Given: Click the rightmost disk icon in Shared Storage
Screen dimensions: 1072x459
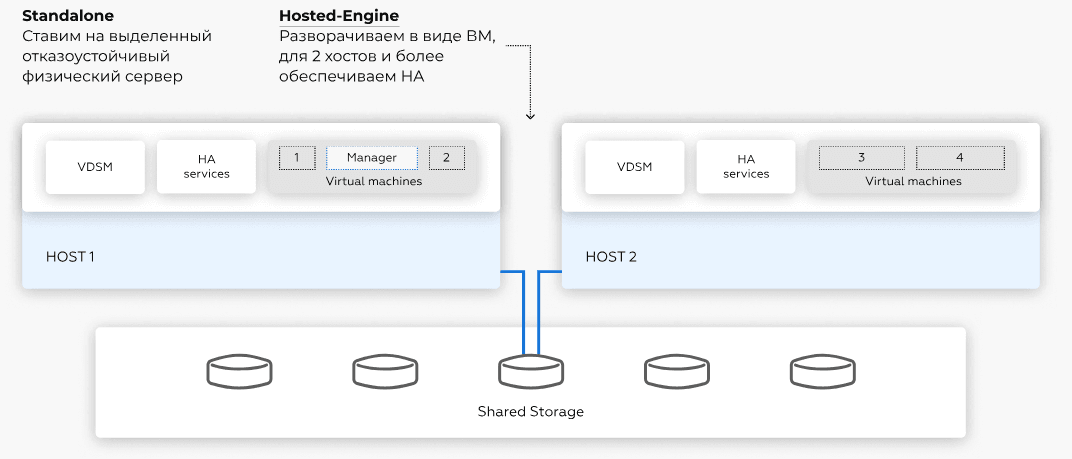Looking at the screenshot, I should [821, 372].
